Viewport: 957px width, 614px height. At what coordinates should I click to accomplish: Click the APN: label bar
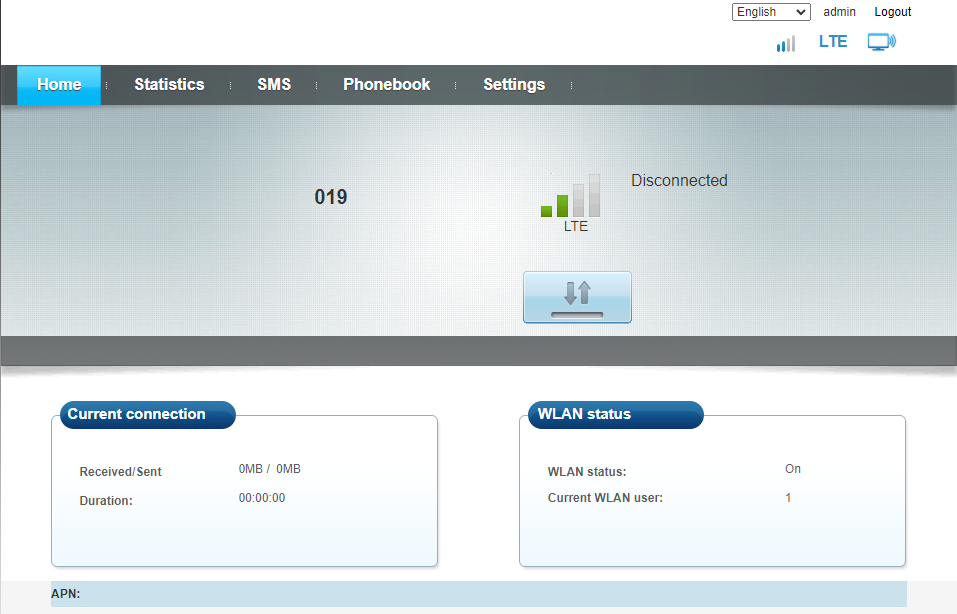point(478,594)
